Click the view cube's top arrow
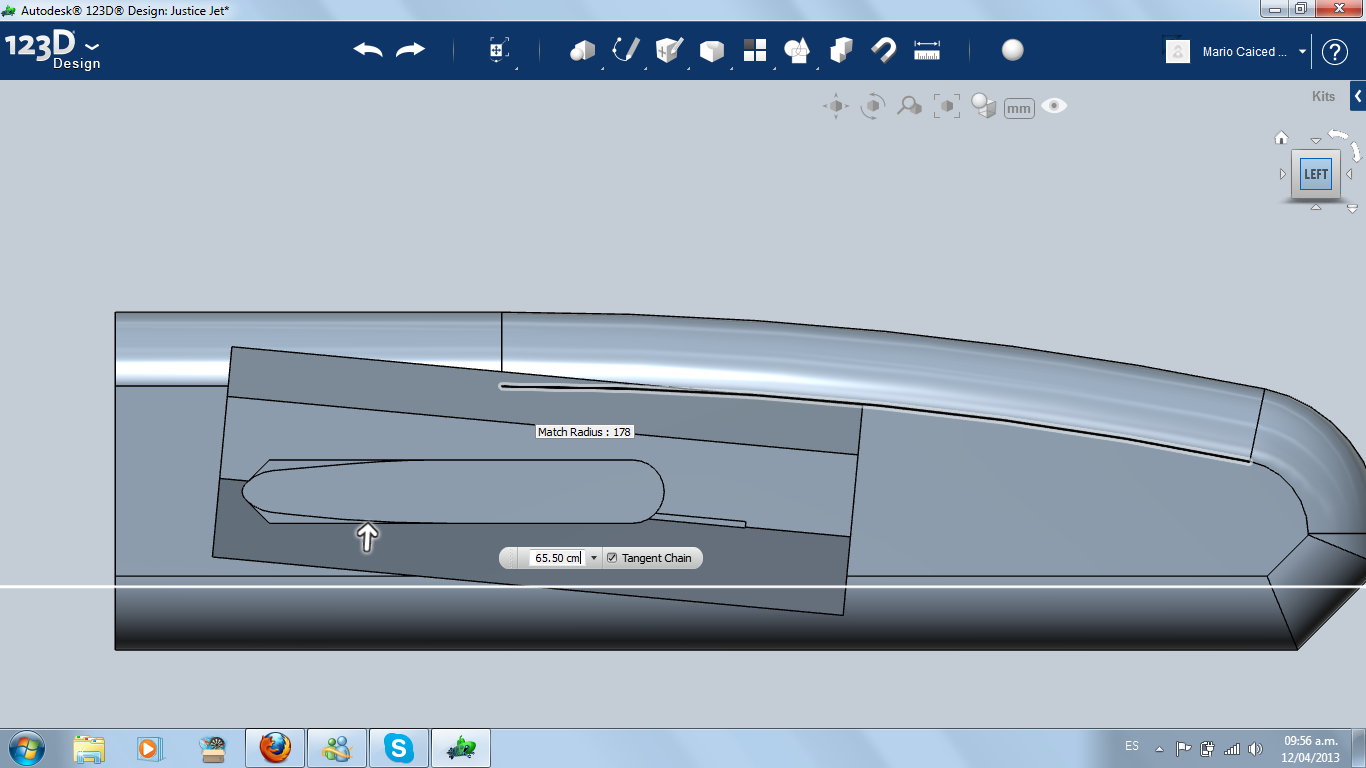The width and height of the screenshot is (1366, 768). 1316,141
